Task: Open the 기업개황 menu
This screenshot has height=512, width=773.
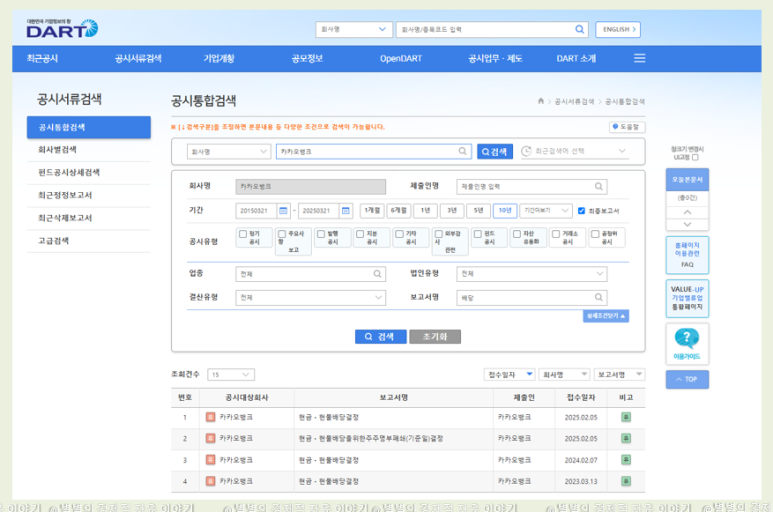Action: pos(219,58)
